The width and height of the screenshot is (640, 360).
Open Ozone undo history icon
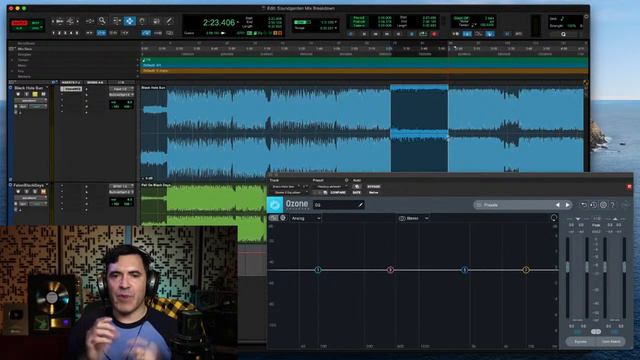pos(593,205)
